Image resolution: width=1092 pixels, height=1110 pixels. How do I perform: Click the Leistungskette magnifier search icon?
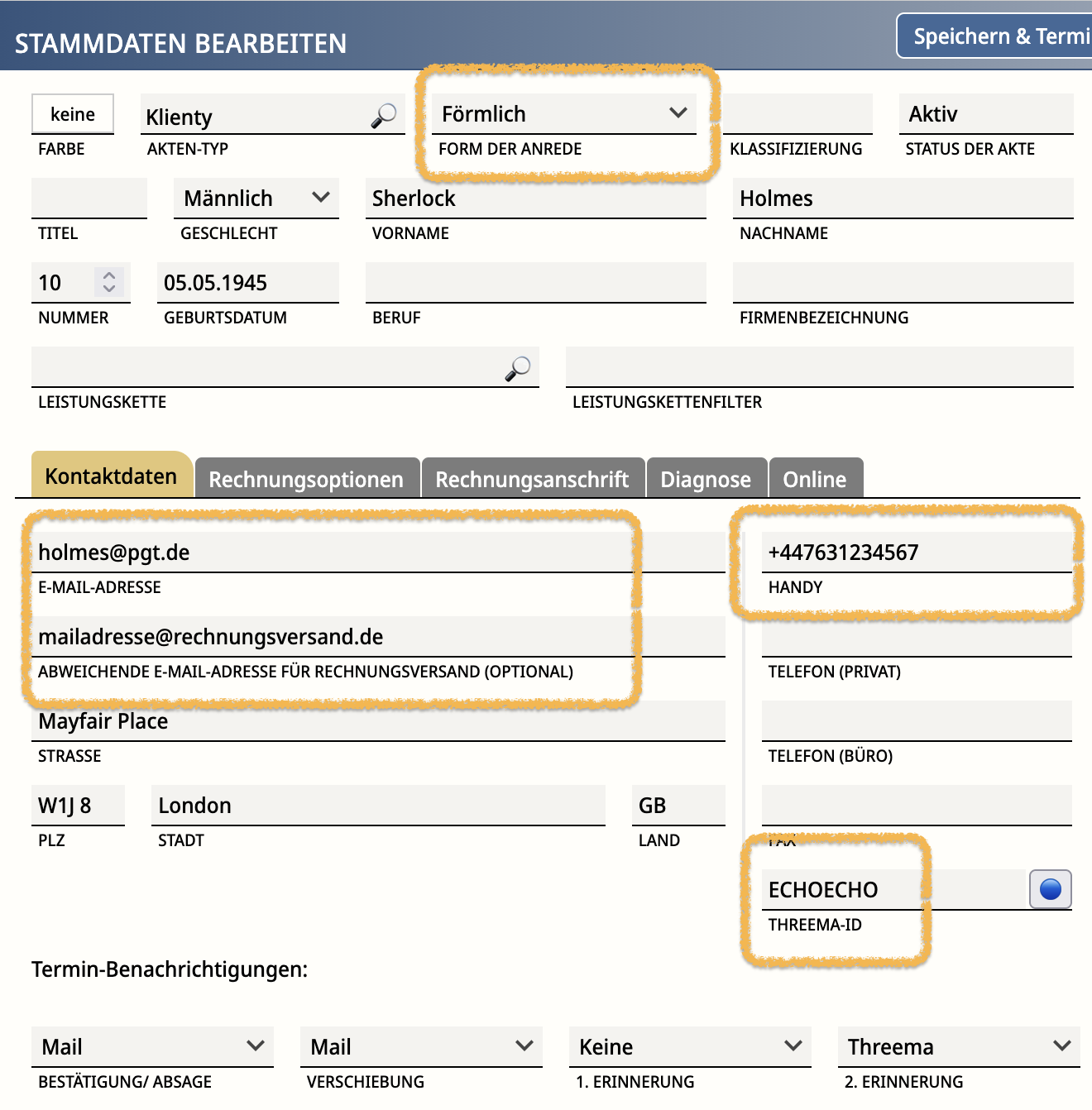click(518, 368)
